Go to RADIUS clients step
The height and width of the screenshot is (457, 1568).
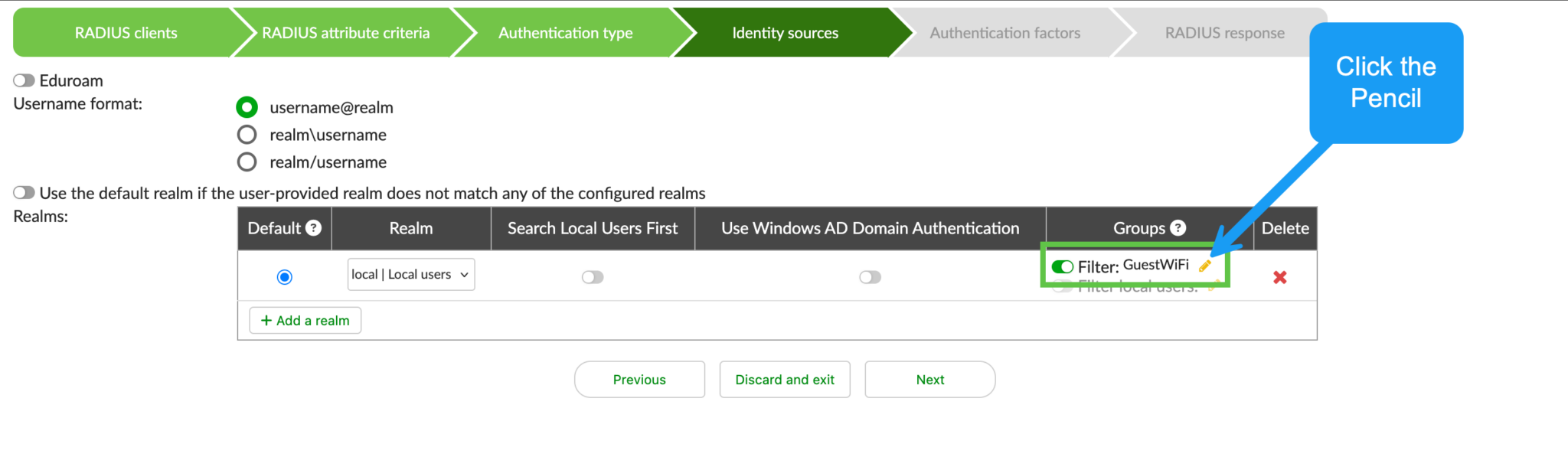pyautogui.click(x=126, y=33)
